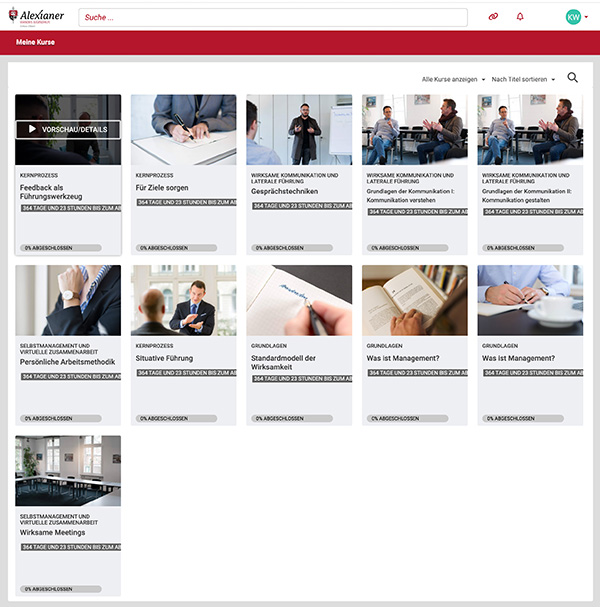600x607 pixels.
Task: Open the 'Gesprächstechniken' course title
Action: click(284, 191)
